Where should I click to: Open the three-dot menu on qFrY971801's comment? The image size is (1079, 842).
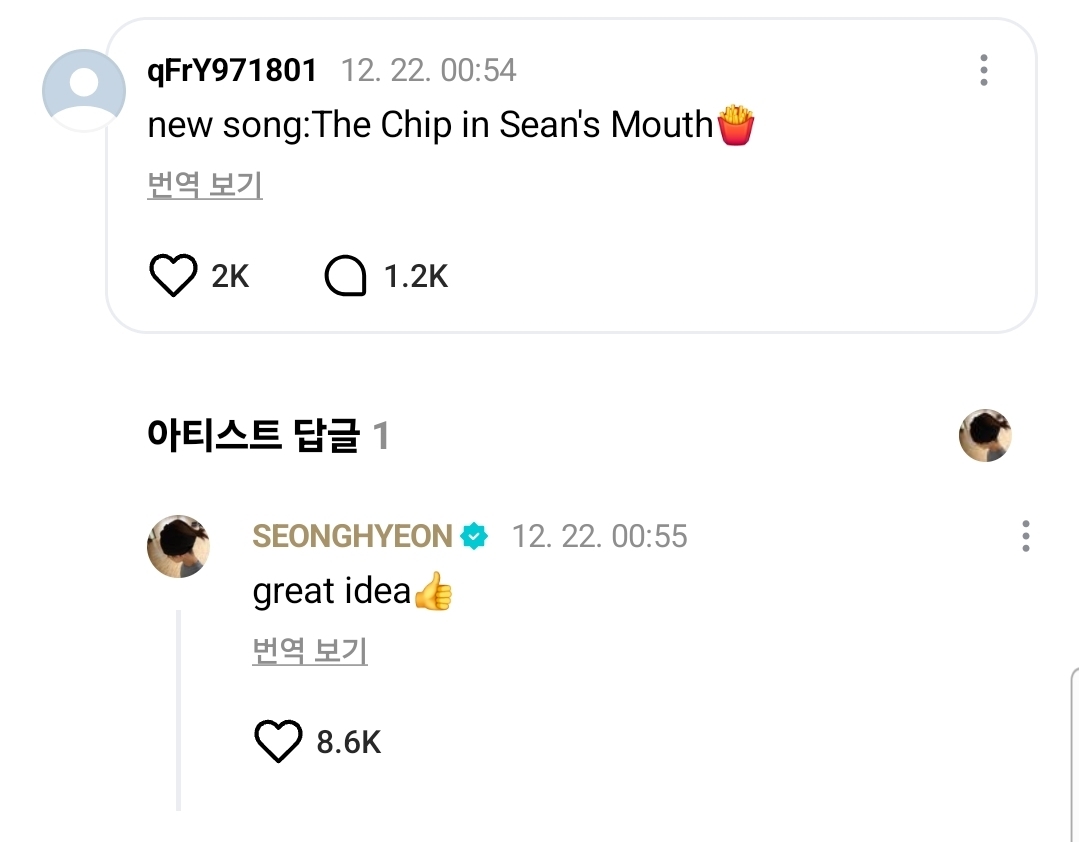984,70
